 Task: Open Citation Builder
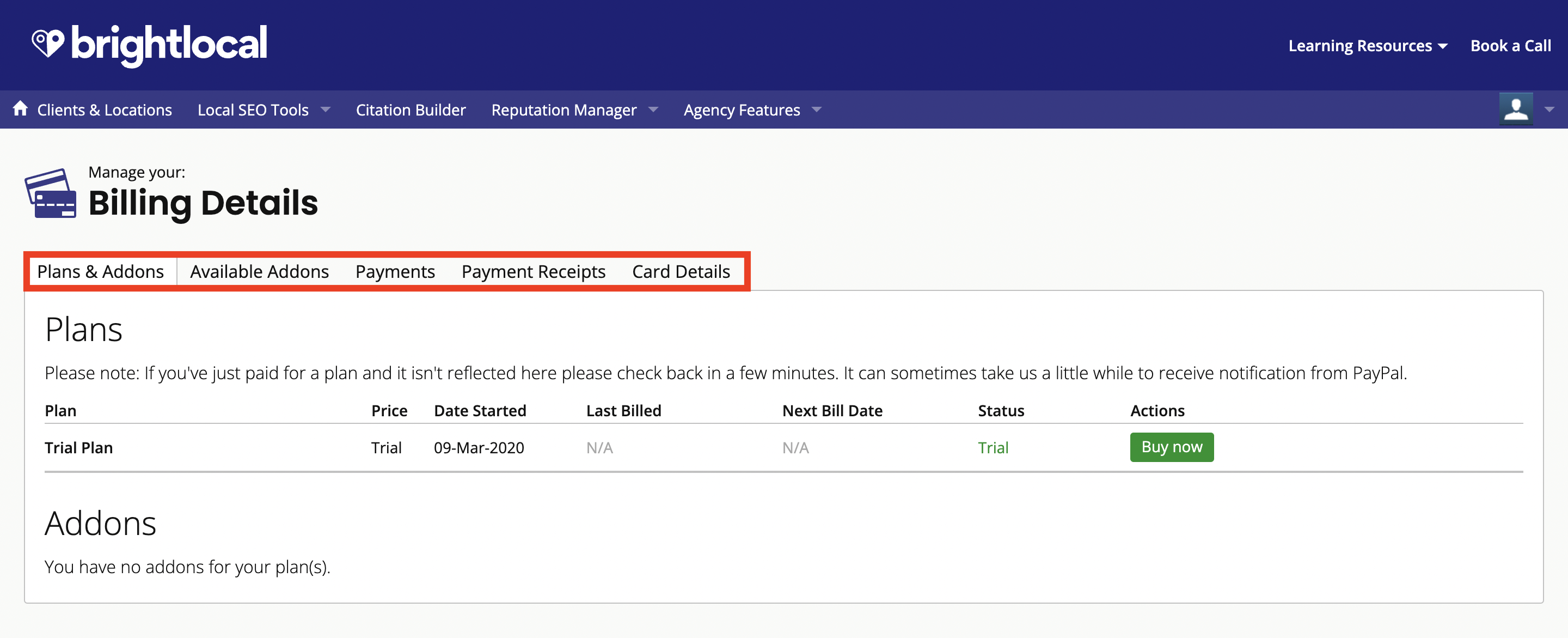[x=411, y=110]
